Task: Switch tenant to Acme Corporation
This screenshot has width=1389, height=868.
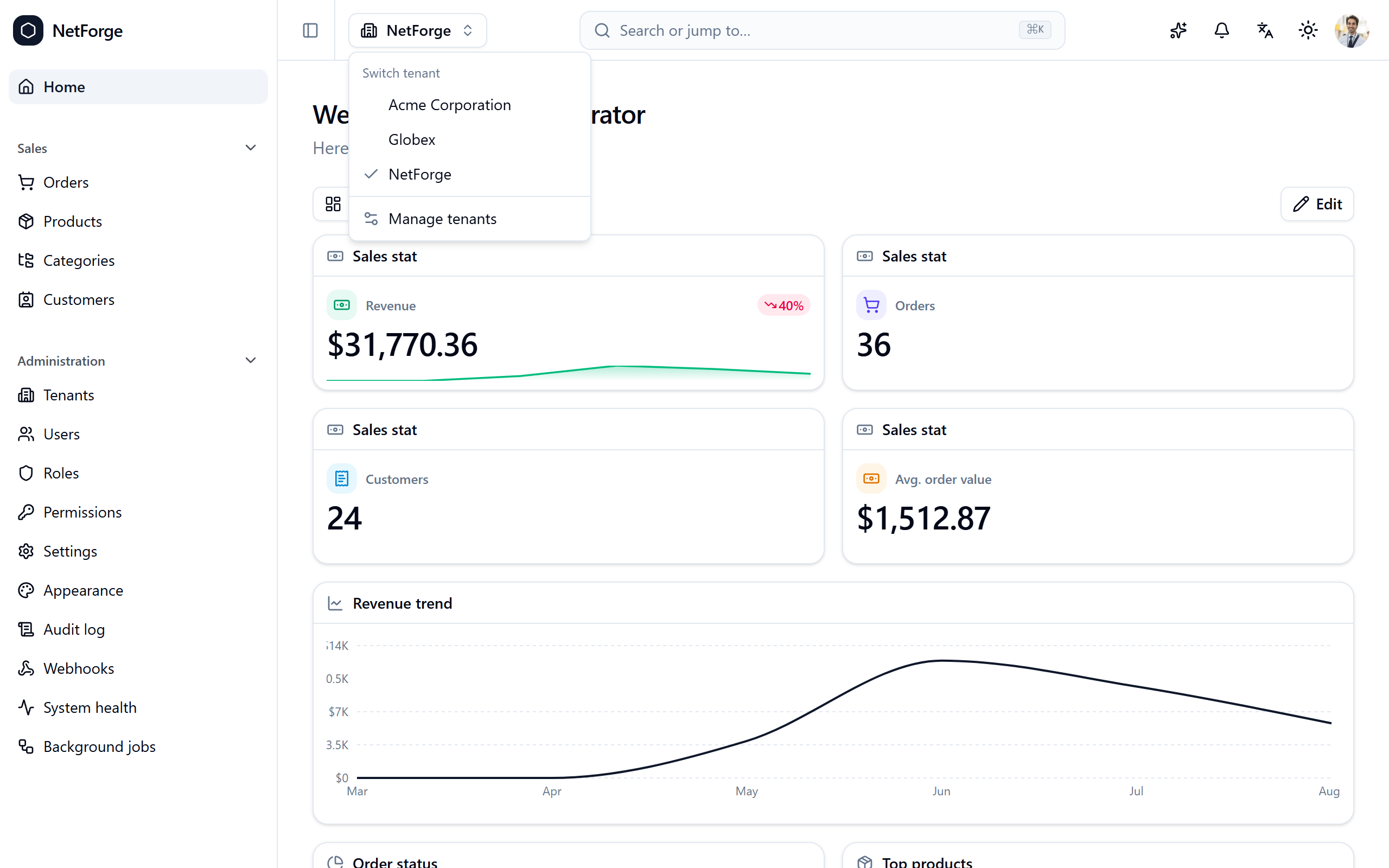Action: [x=469, y=105]
